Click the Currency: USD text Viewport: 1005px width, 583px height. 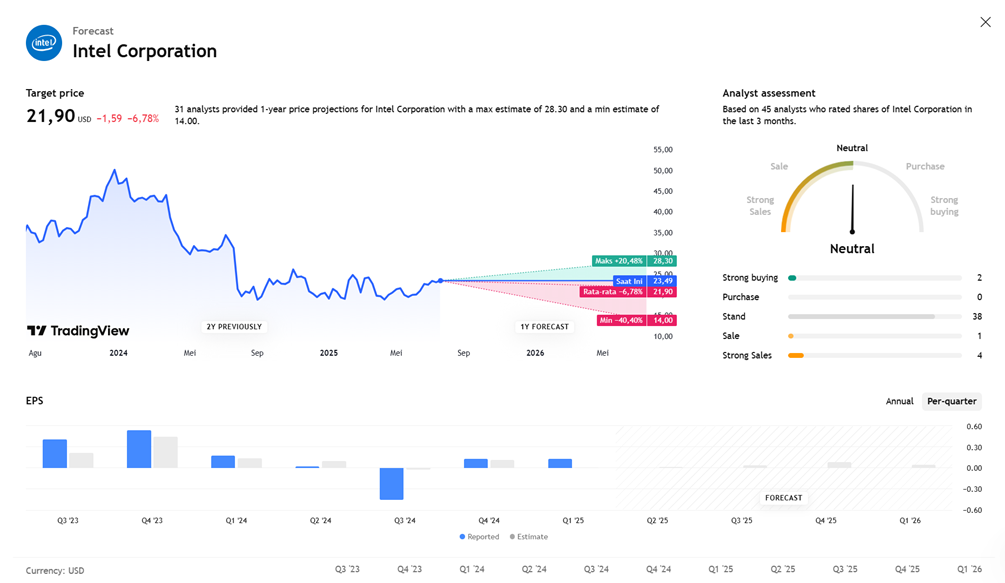point(54,571)
